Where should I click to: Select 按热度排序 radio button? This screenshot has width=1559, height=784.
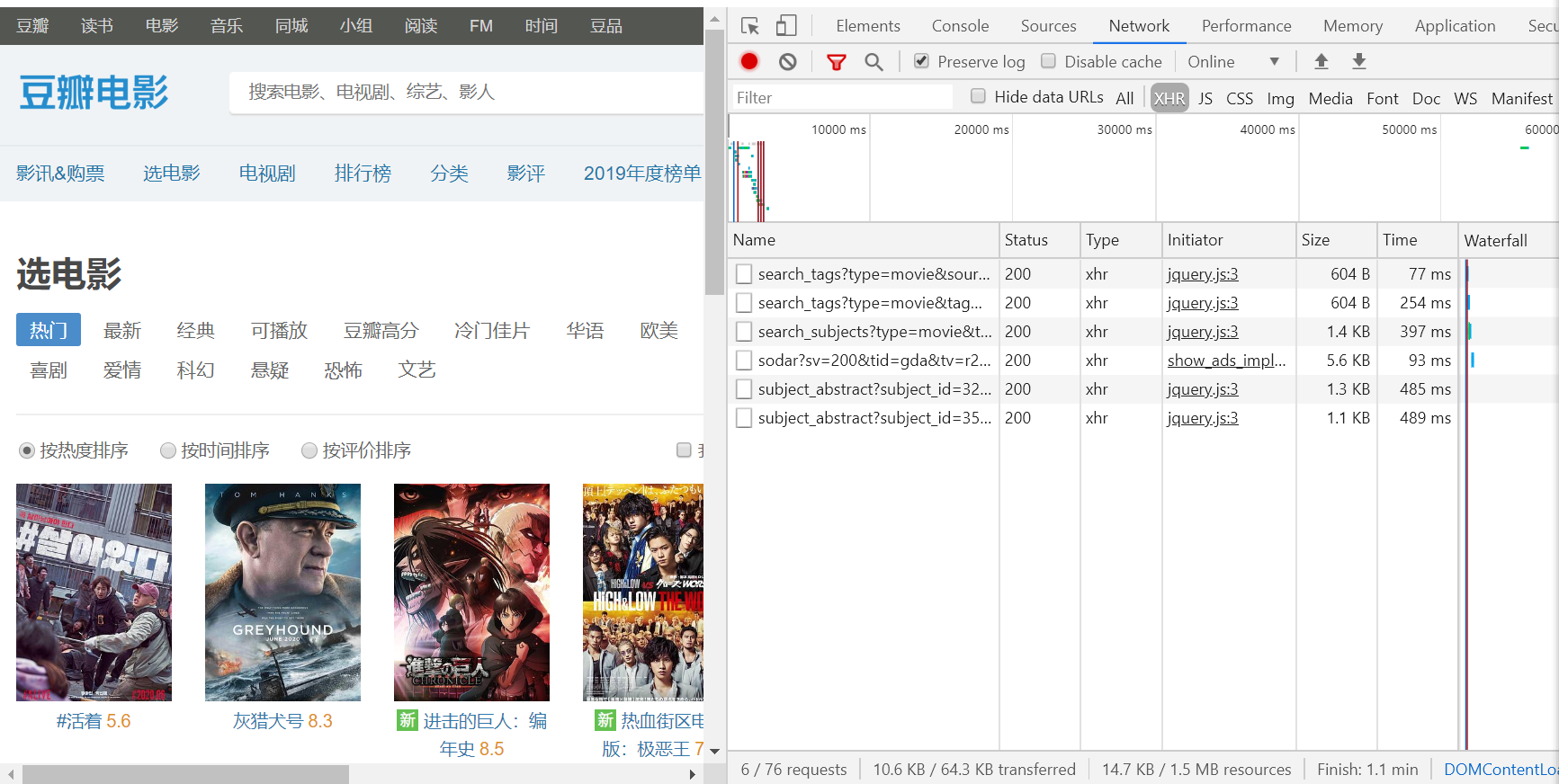[27, 450]
